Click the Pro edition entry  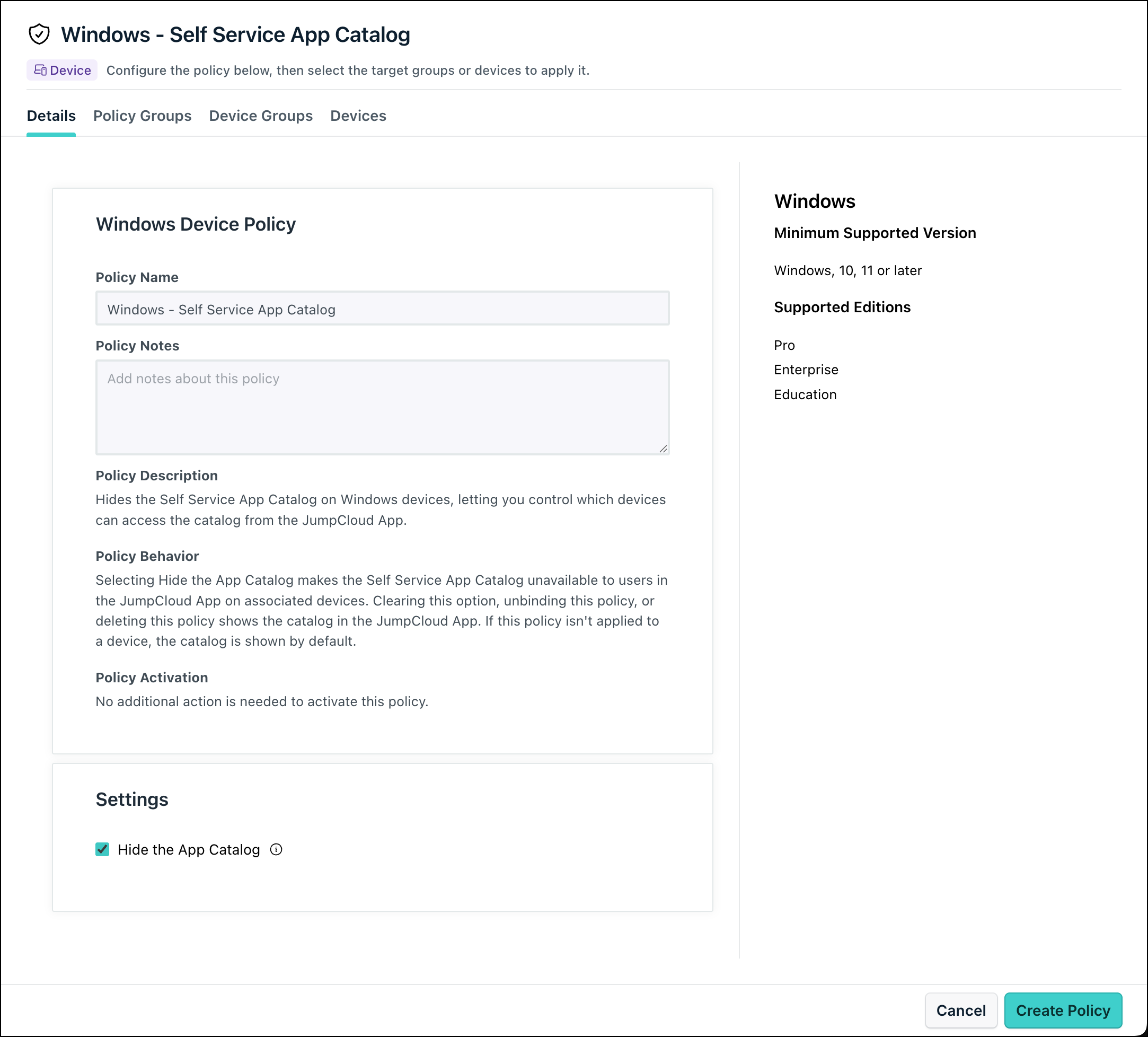[x=784, y=345]
